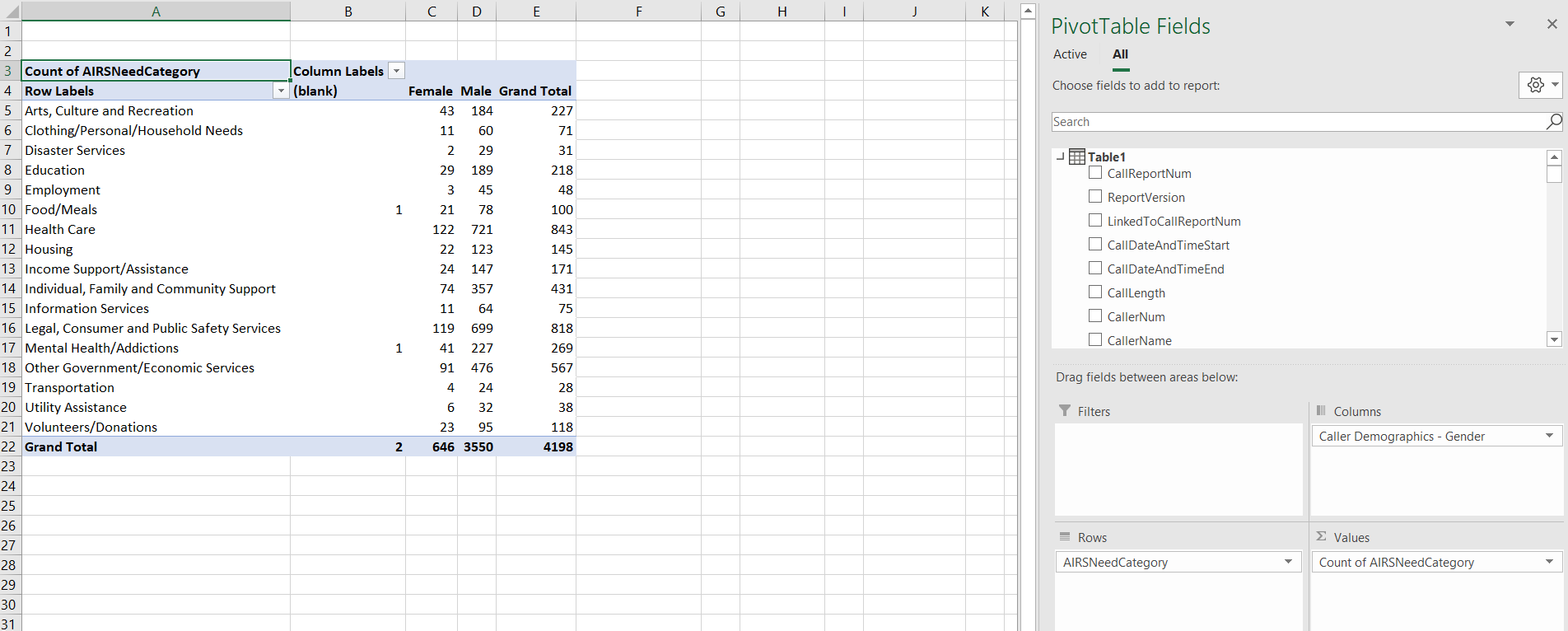Open AIRSNeedCategory rows field dropdown
Viewport: 1568px width, 631px height.
click(1288, 562)
